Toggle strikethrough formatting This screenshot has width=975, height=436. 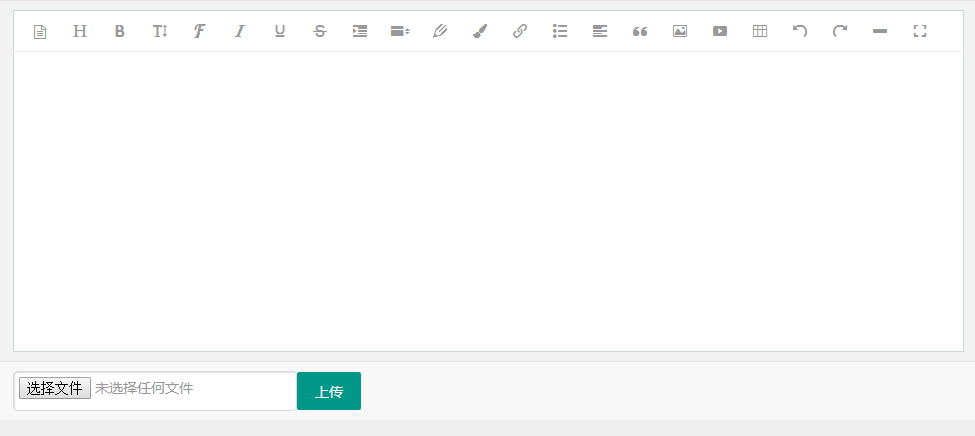click(x=320, y=31)
